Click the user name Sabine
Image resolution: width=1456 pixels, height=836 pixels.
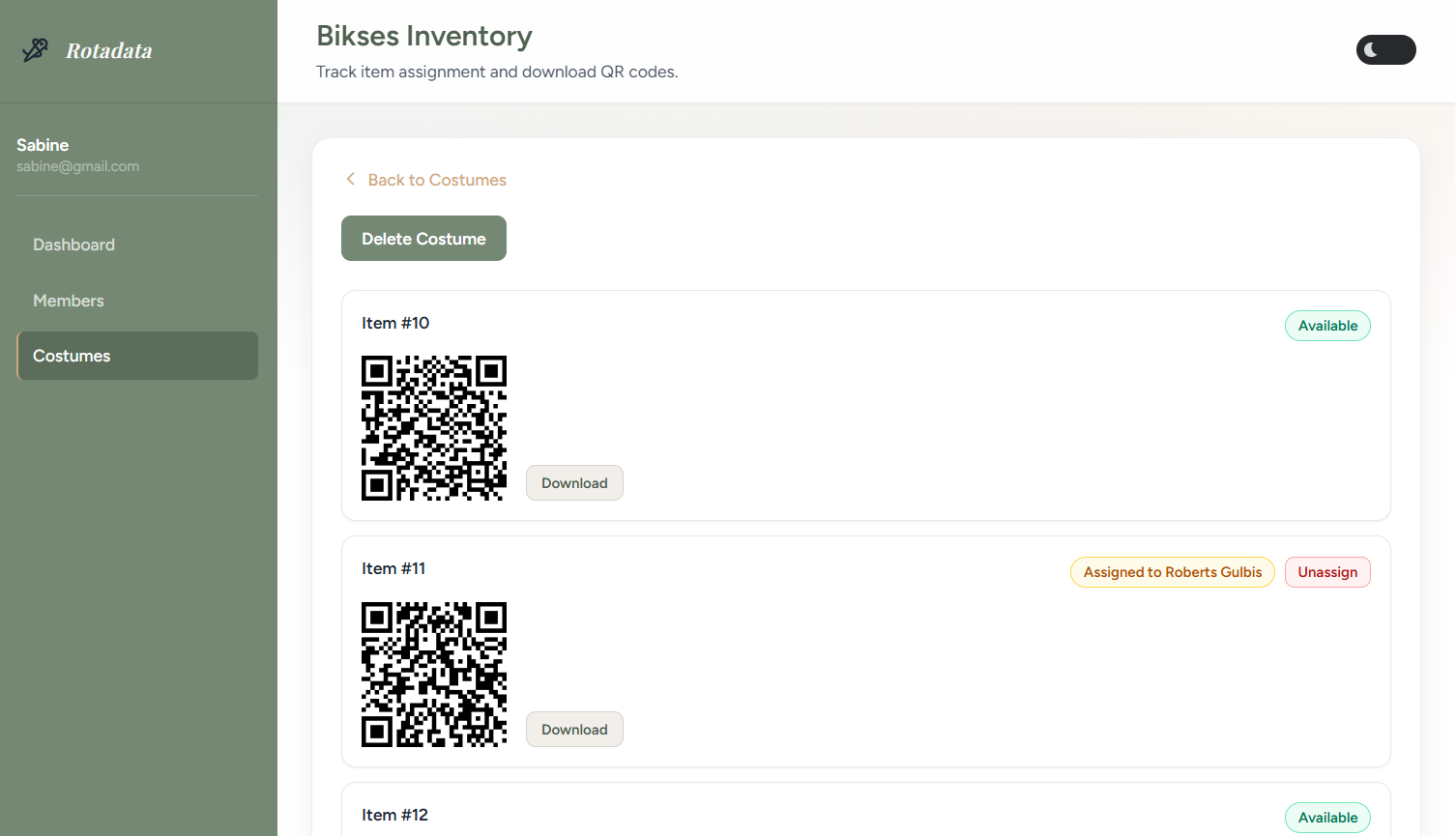43,145
